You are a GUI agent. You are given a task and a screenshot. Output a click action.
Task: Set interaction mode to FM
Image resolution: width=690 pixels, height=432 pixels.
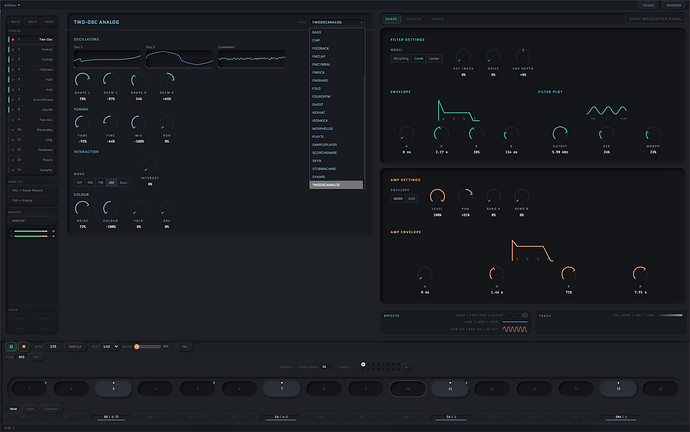(x=100, y=183)
